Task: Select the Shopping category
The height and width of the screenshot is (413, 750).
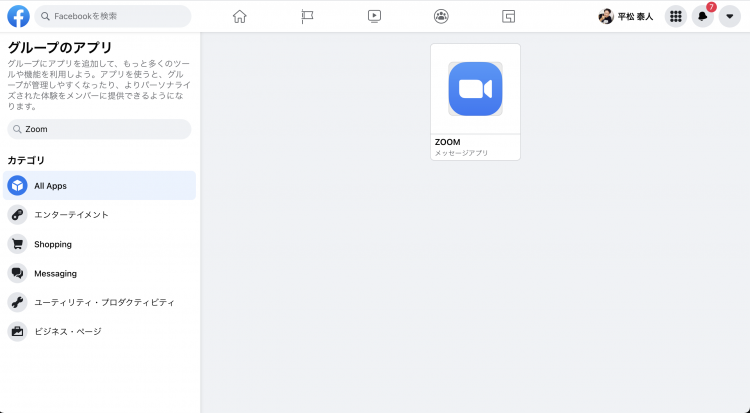Action: click(x=99, y=244)
